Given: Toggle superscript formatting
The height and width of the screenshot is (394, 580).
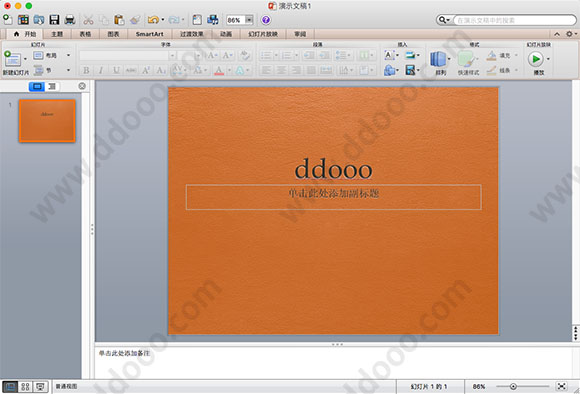Looking at the screenshot, I should [x=146, y=70].
